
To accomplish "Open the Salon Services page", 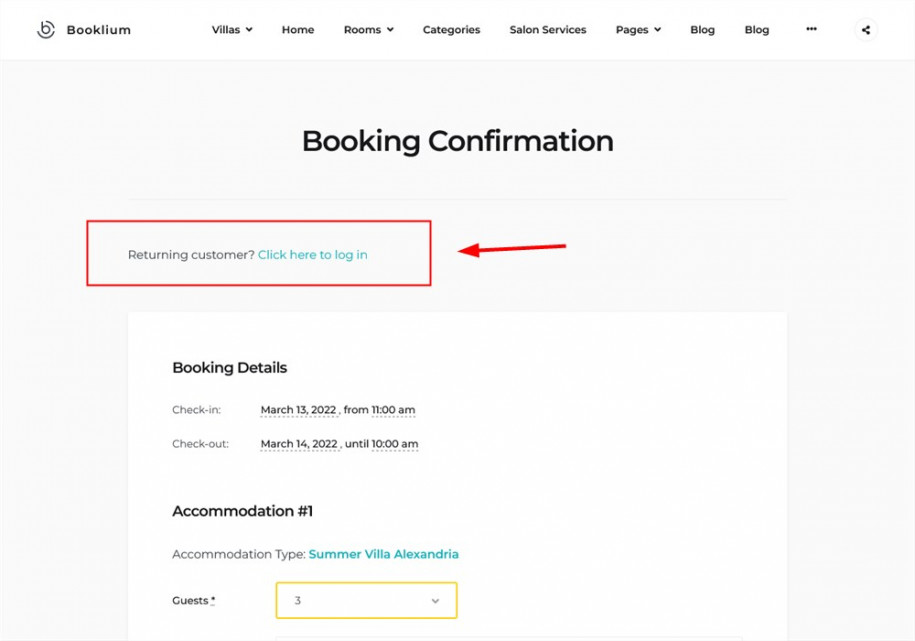I will [547, 29].
